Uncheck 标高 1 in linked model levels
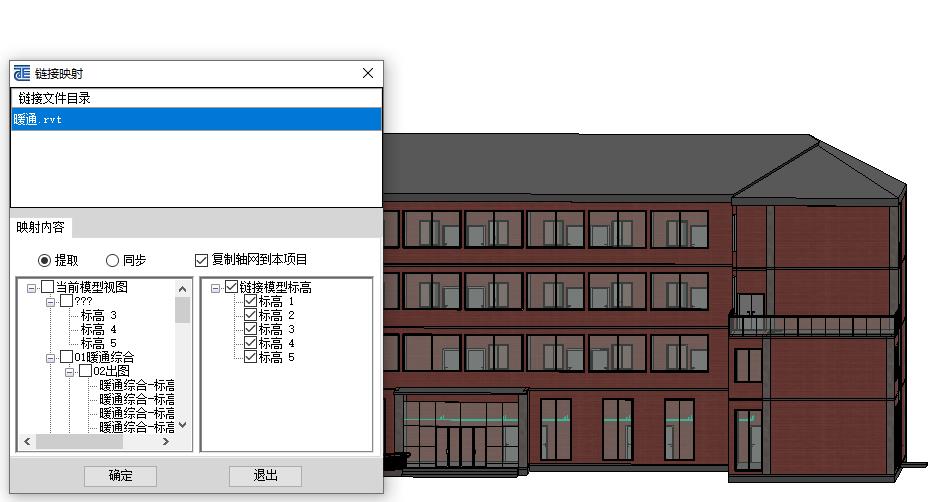 pyautogui.click(x=251, y=301)
